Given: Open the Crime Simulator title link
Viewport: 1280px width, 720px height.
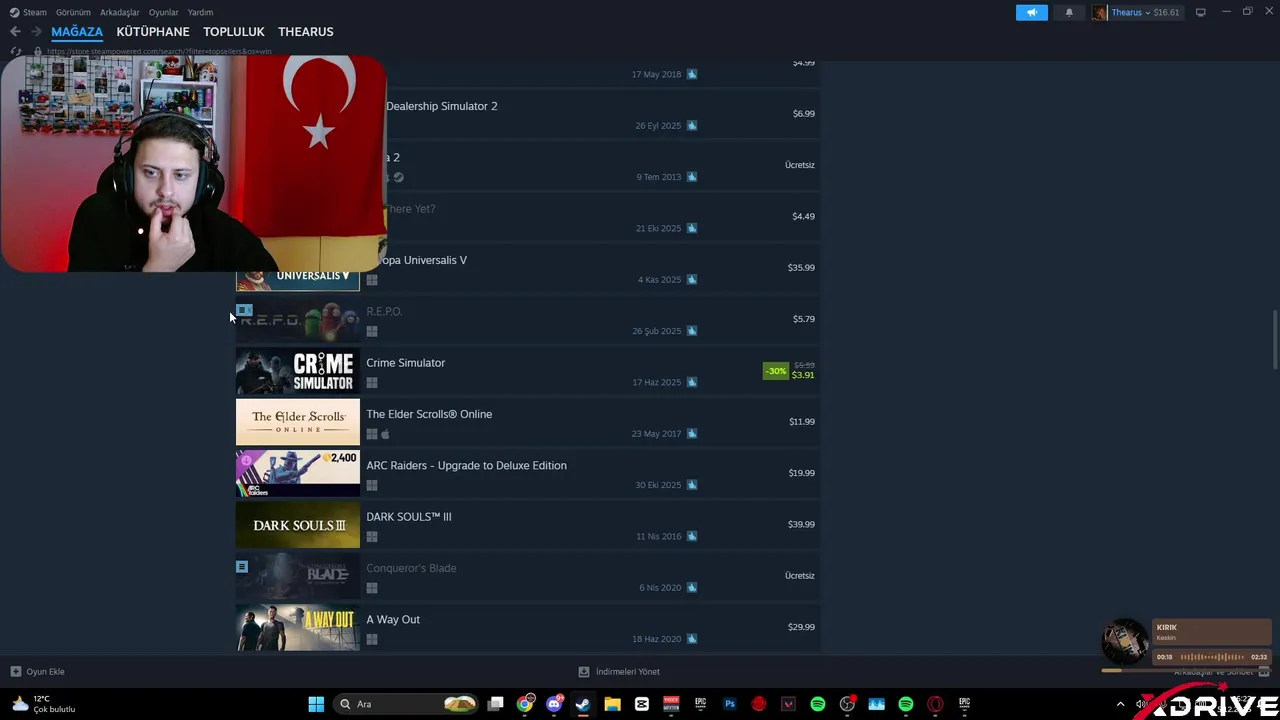Looking at the screenshot, I should (406, 363).
